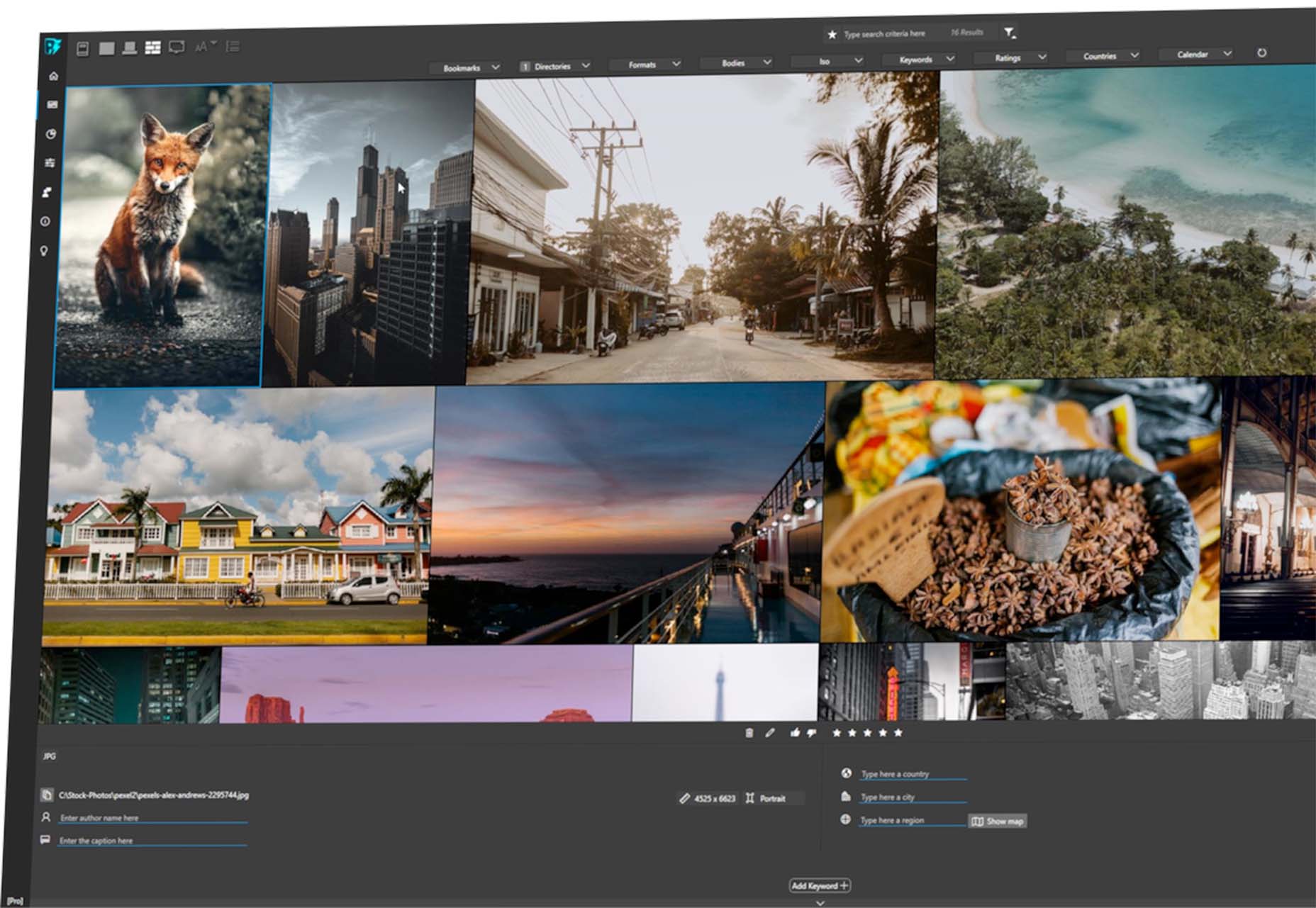Select the mosaic grid view icon
1316x908 pixels.
tap(152, 47)
